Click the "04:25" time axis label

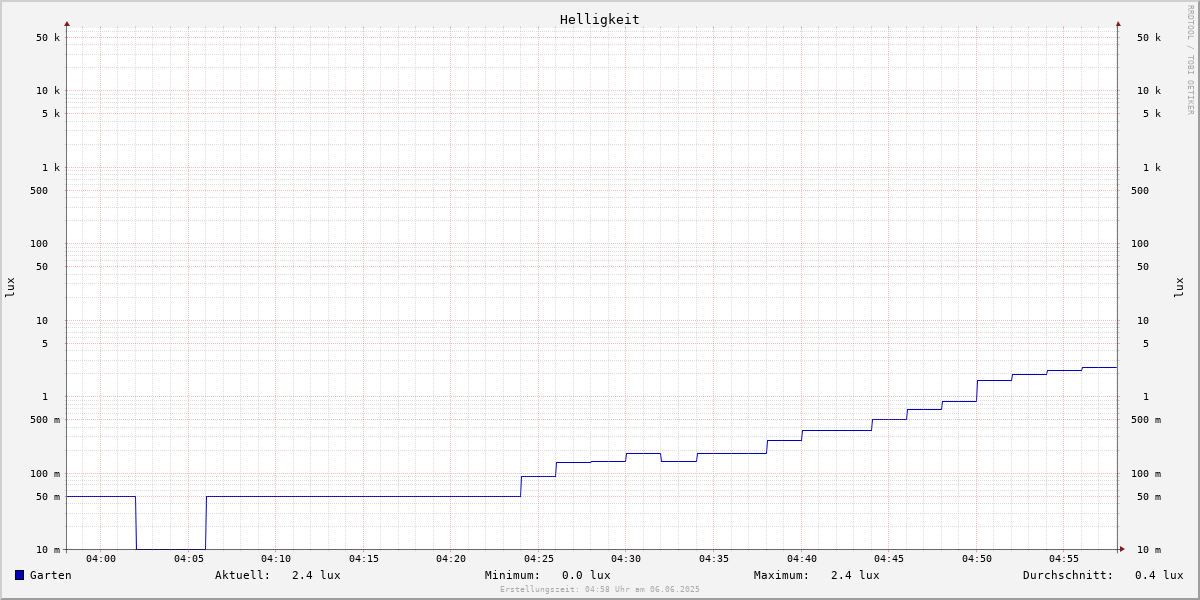click(539, 559)
